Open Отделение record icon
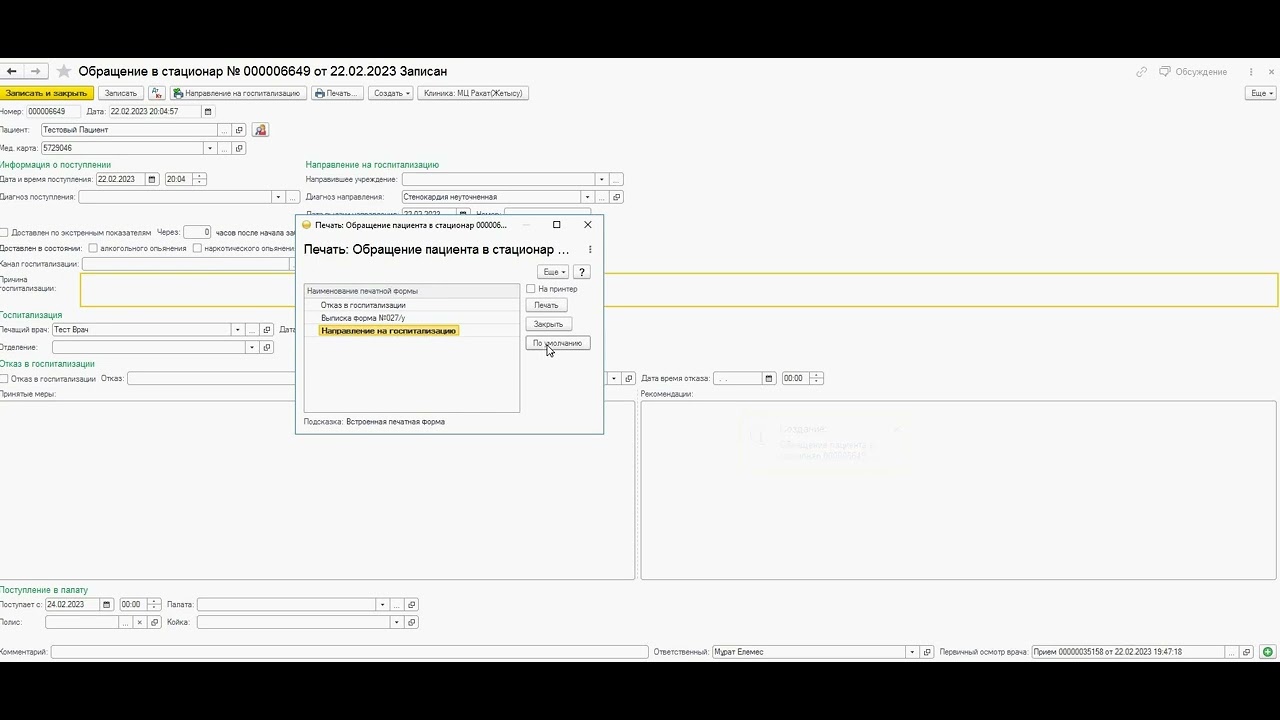 tap(266, 348)
